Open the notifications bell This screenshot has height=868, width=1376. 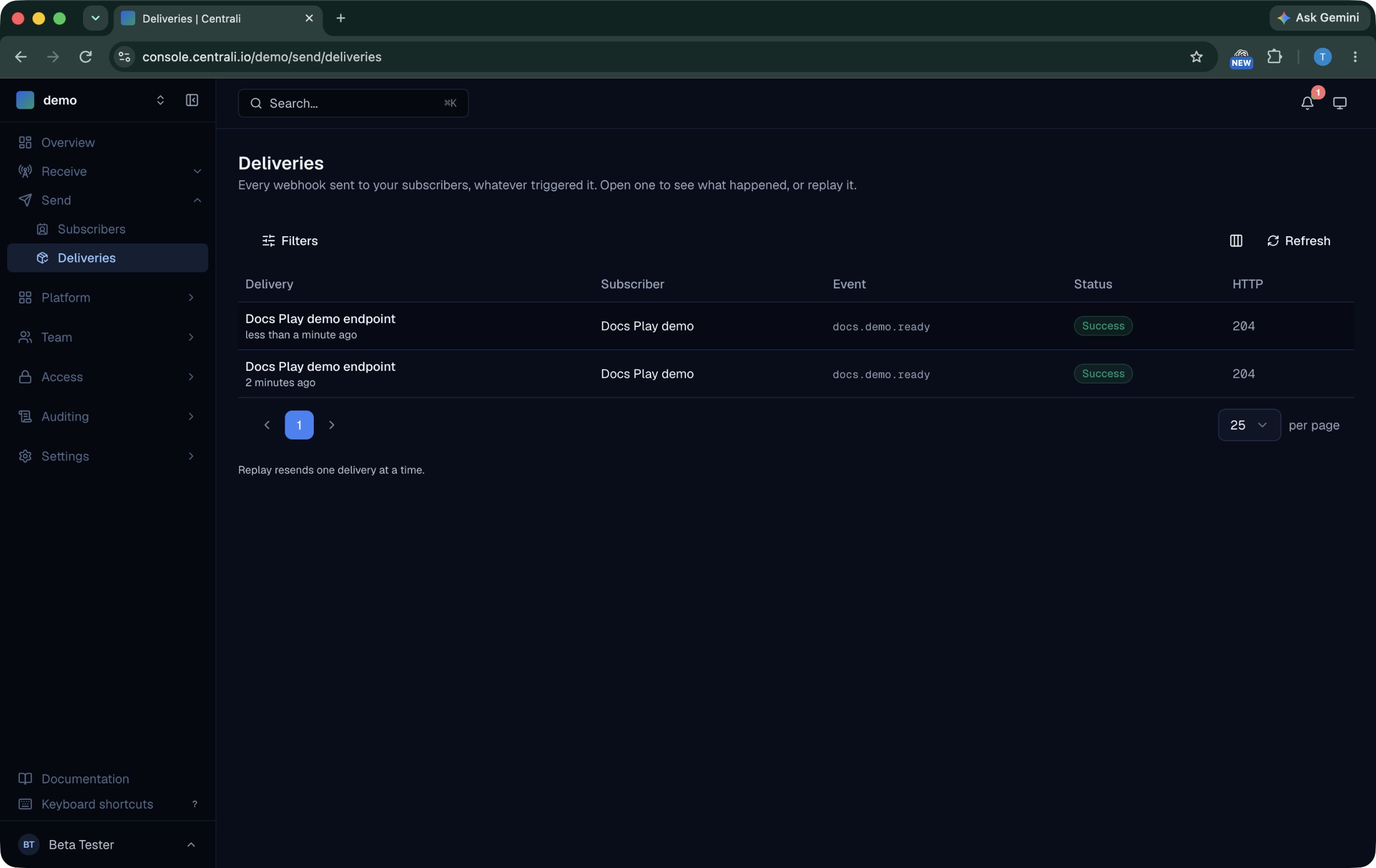pos(1307,103)
